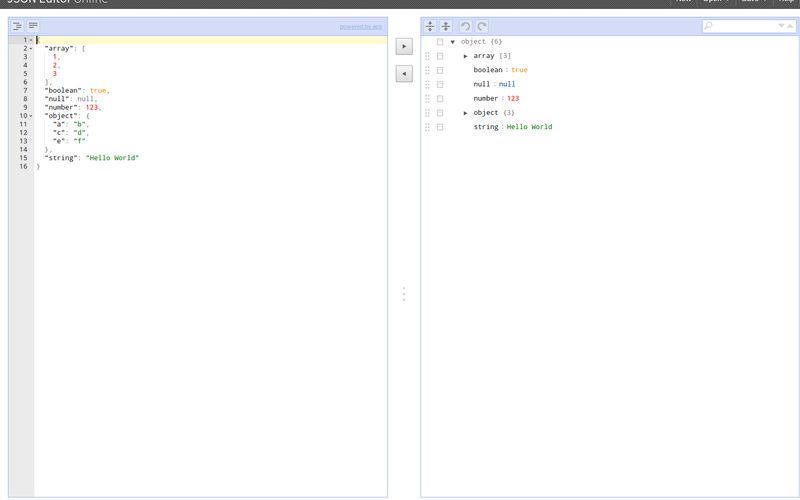Click the redo icon in tree toolbar
This screenshot has height=500, width=800.
coord(482,26)
